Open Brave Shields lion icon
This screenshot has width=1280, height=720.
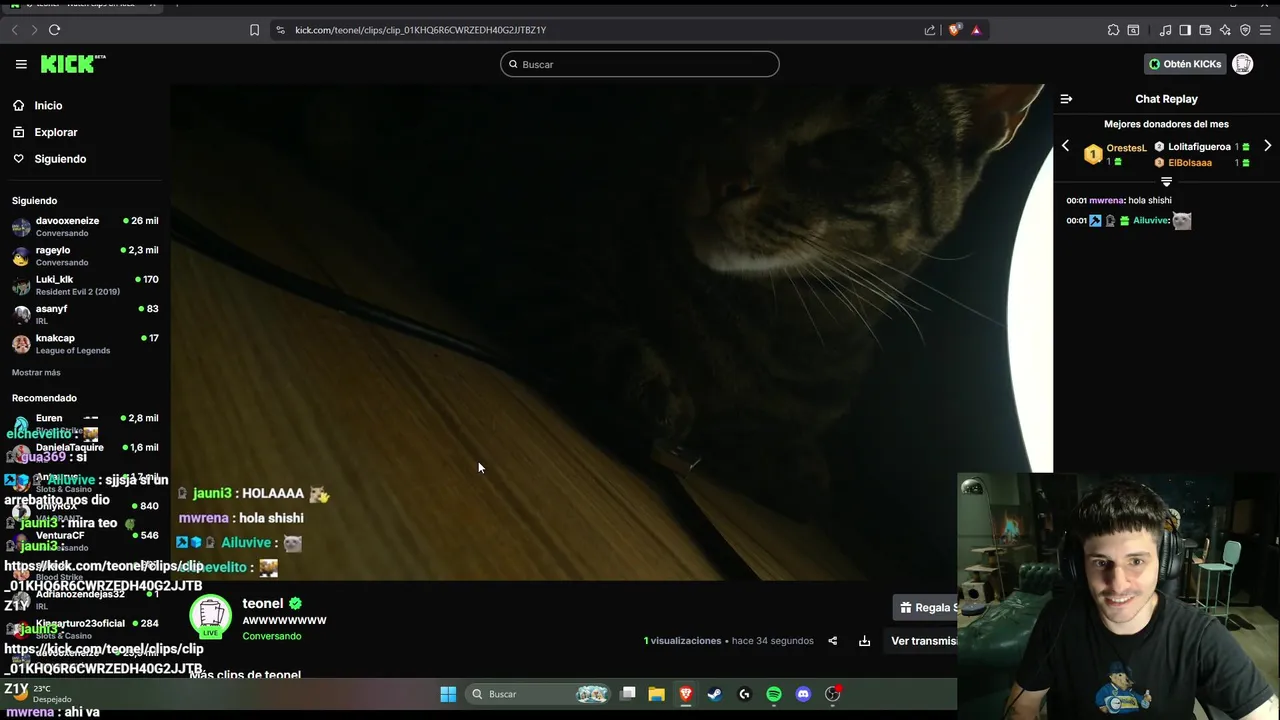tap(954, 30)
